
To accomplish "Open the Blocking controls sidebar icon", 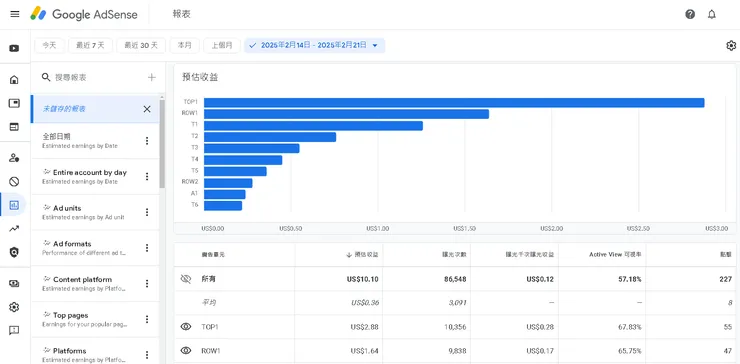I will (14, 181).
